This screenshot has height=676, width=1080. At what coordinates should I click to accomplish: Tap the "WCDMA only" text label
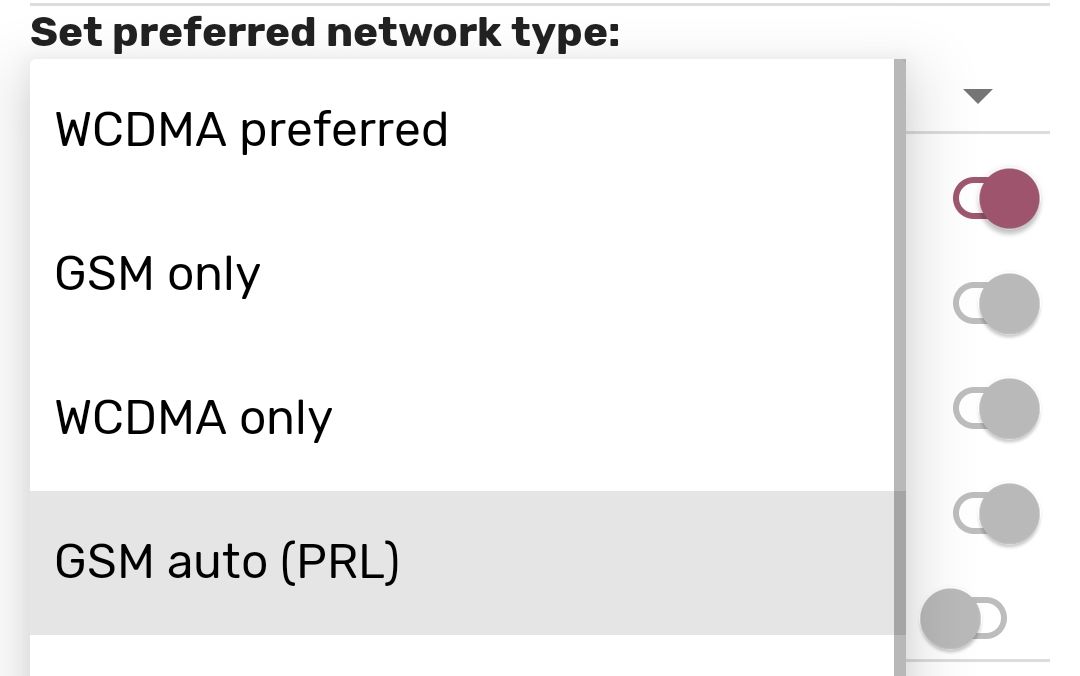(x=194, y=419)
